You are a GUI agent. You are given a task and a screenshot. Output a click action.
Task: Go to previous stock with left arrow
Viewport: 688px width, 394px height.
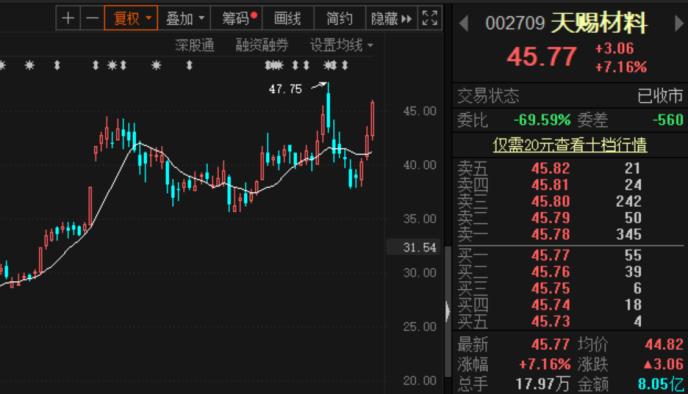pos(463,23)
